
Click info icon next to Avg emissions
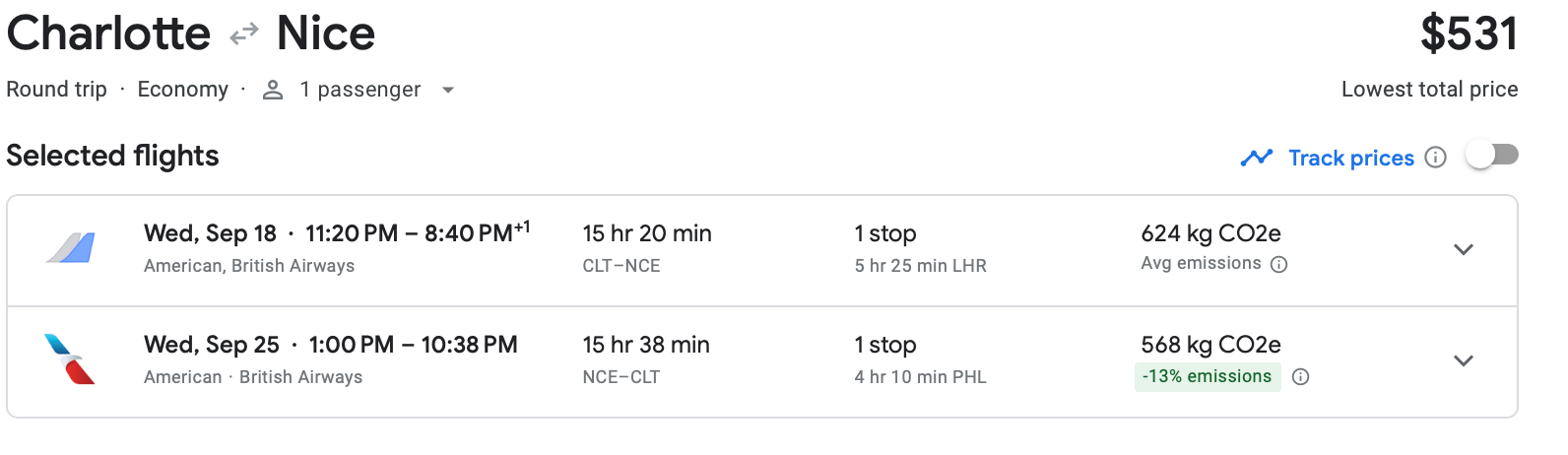pyautogui.click(x=1278, y=264)
